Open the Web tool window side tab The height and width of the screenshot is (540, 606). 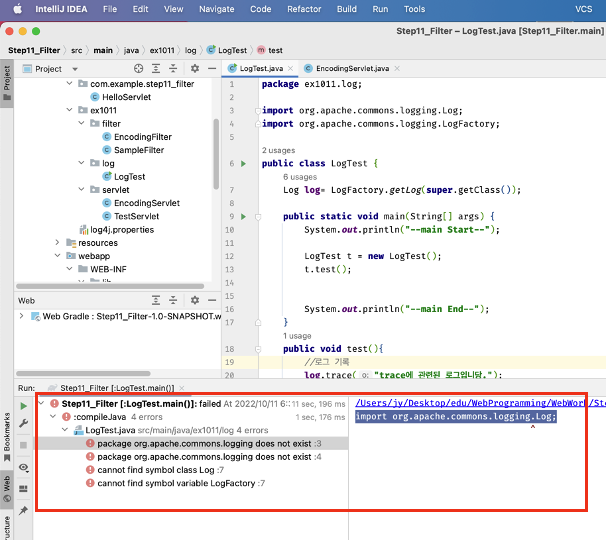7,488
